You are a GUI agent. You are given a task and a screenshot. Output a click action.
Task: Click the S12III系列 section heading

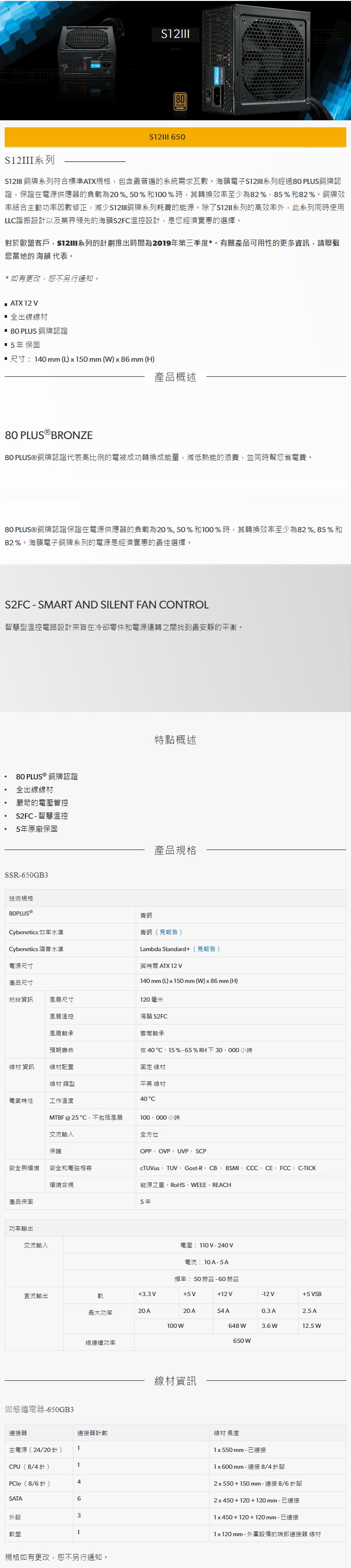30,160
